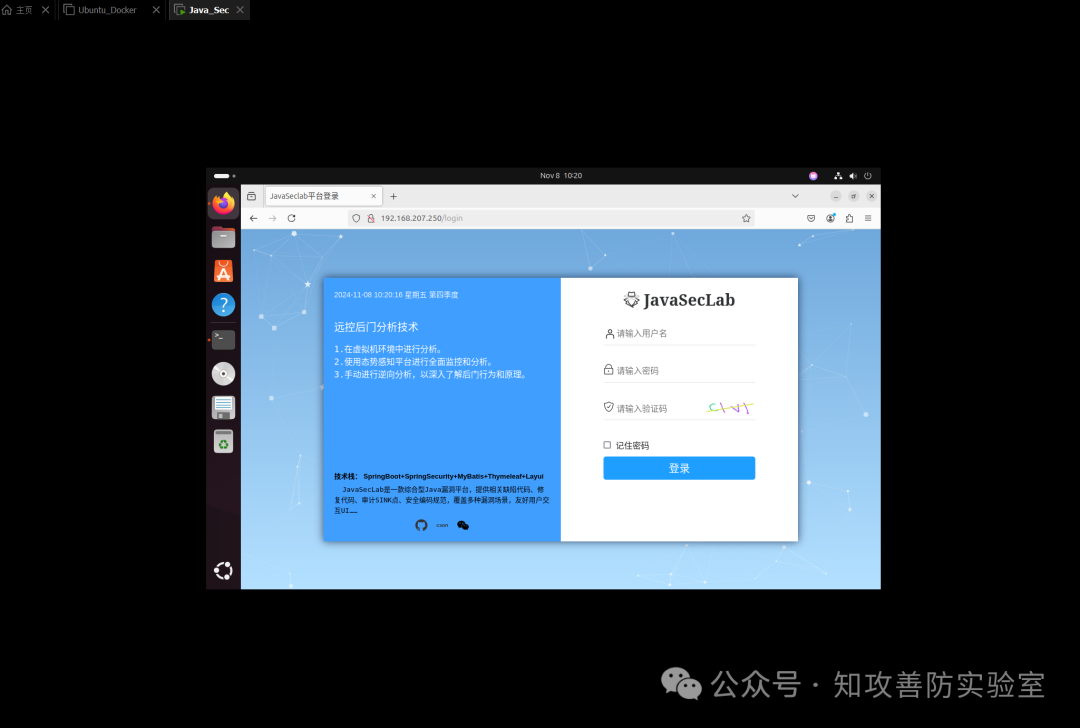1080x728 pixels.
Task: Reload the login page
Action: click(x=291, y=218)
